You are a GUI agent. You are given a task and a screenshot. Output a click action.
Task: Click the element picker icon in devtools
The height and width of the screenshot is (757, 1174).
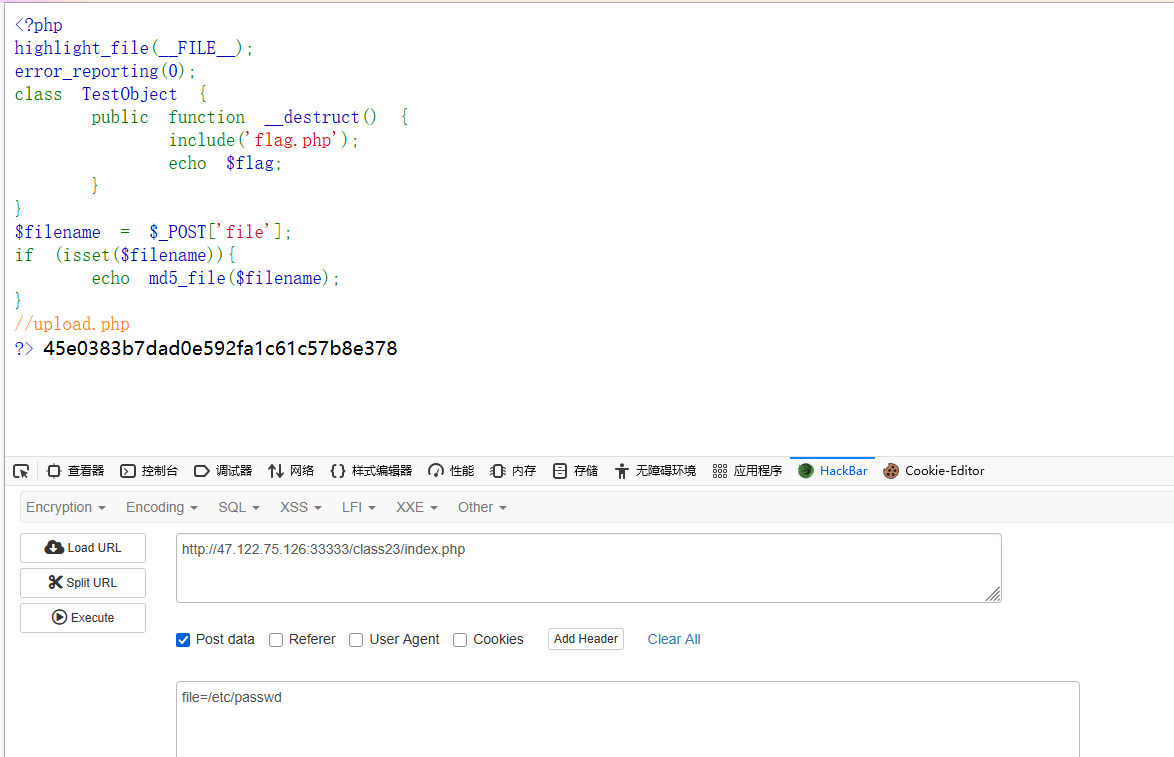pos(21,471)
